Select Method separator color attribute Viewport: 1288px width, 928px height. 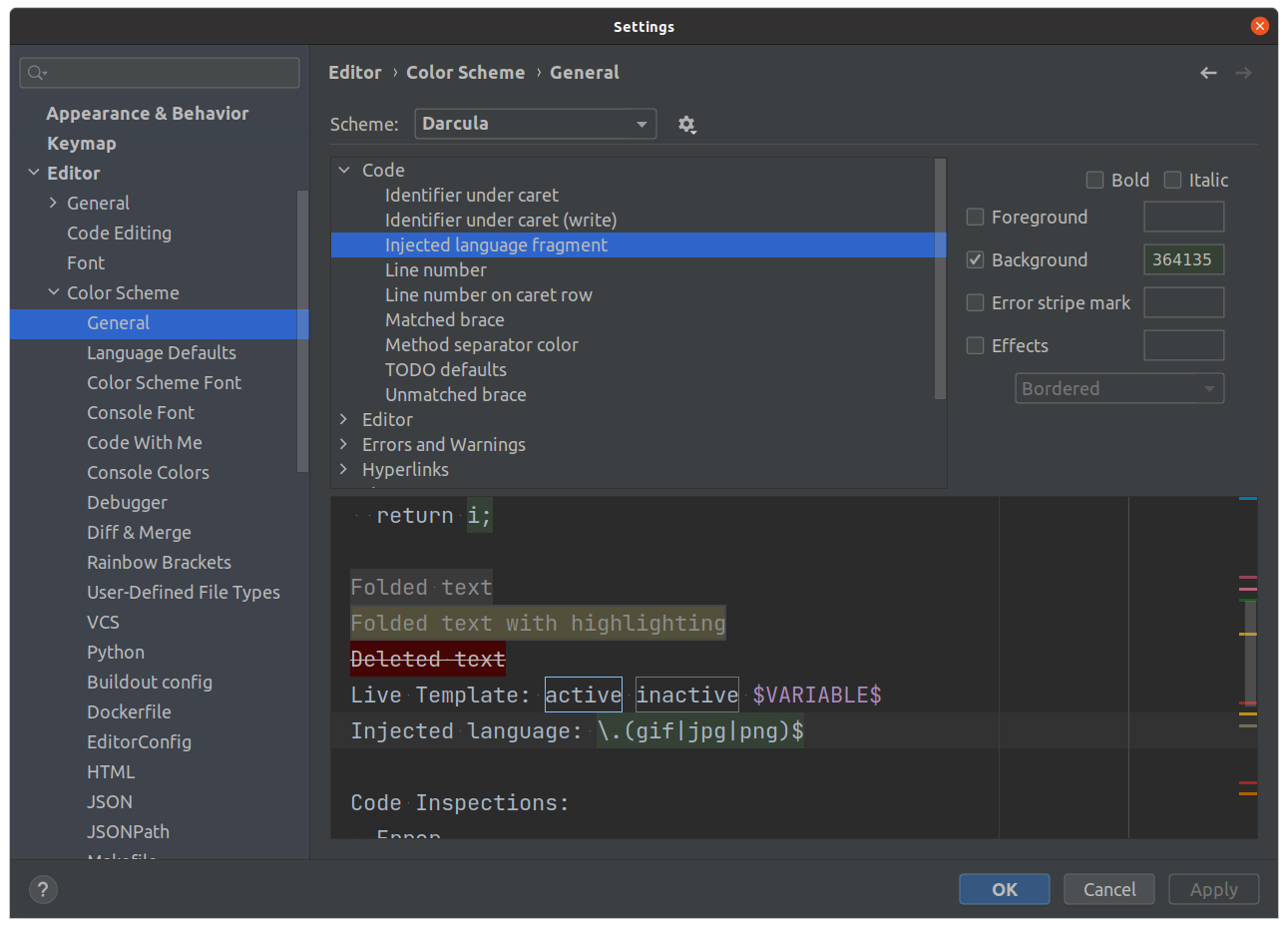(x=481, y=344)
